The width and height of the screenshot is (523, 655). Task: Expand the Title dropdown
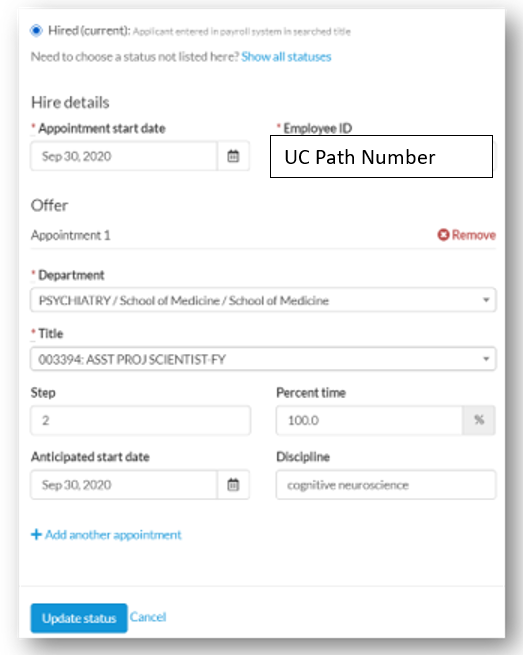point(263,359)
